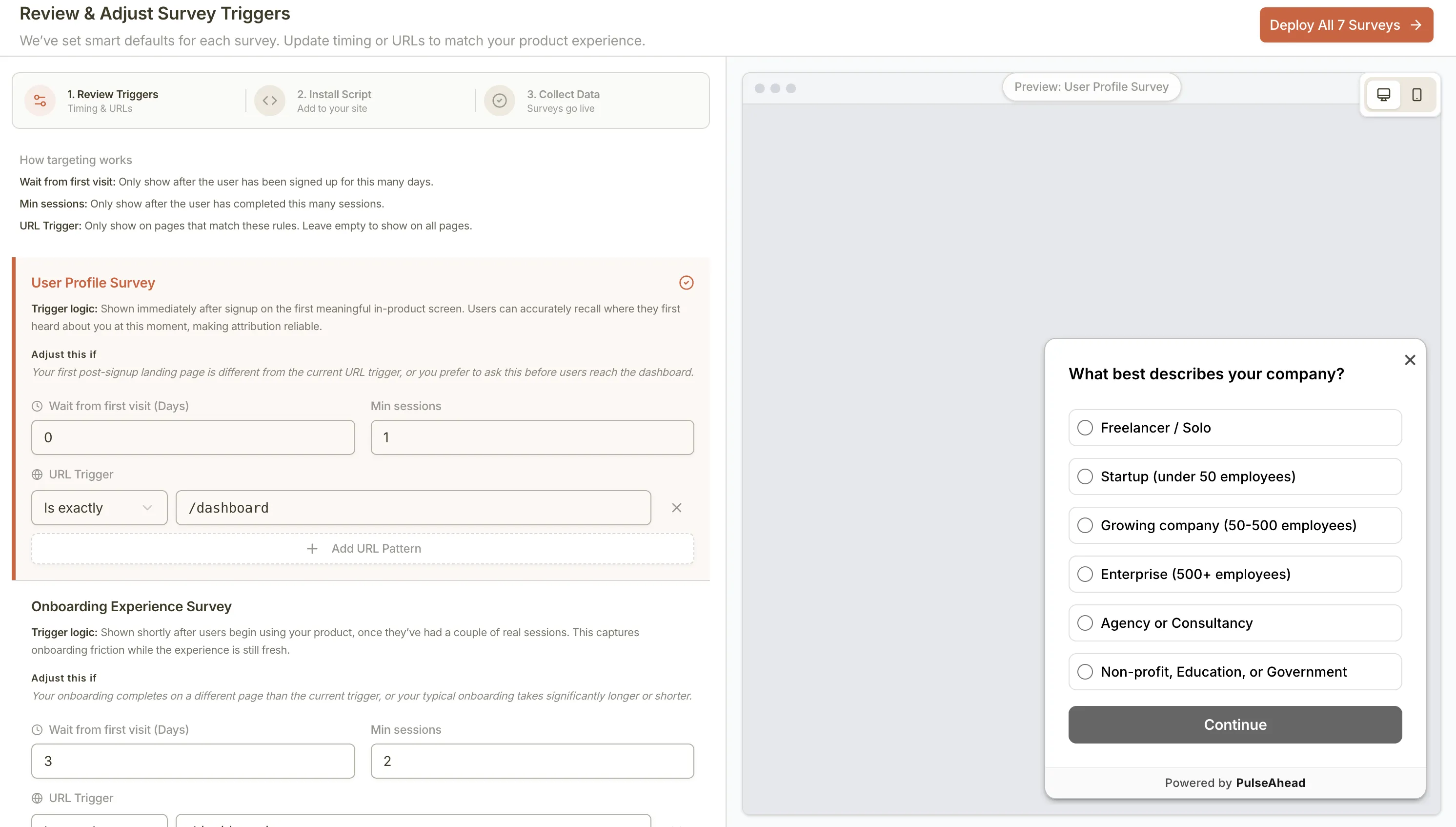Screen dimensions: 1456x827
Task: Expand the bottom URL Trigger match dropdown
Action: point(99,823)
